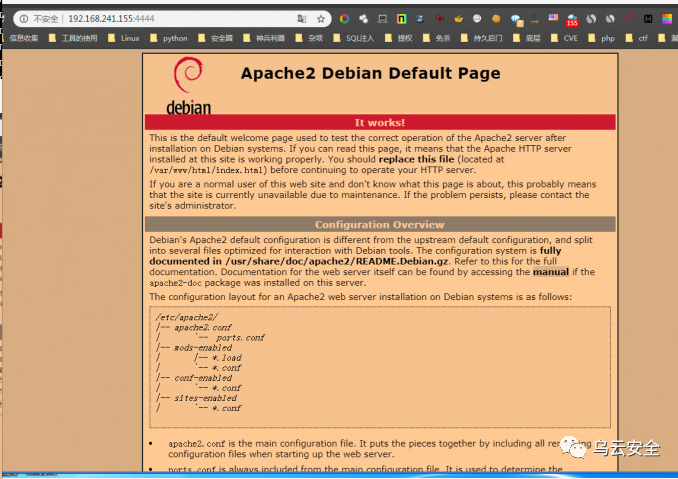Click the multicolor grid extension icon
This screenshot has width=678, height=479.
[667, 19]
